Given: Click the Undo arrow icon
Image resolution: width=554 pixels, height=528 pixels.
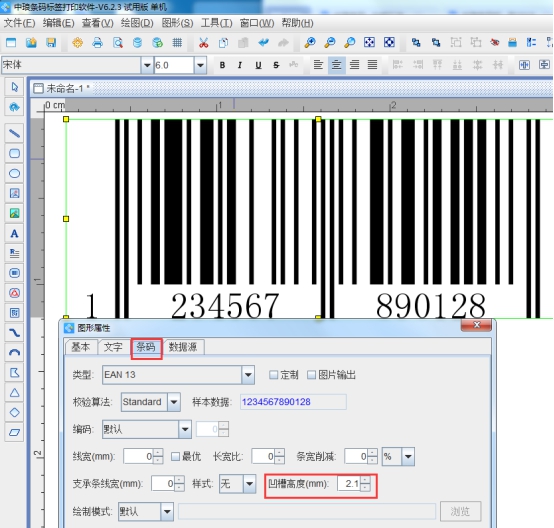Looking at the screenshot, I should pyautogui.click(x=263, y=43).
